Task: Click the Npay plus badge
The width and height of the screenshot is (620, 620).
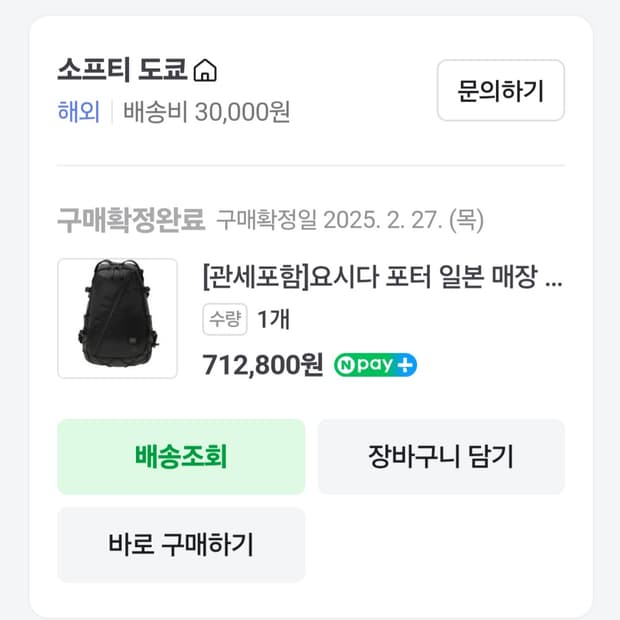Action: coord(375,365)
